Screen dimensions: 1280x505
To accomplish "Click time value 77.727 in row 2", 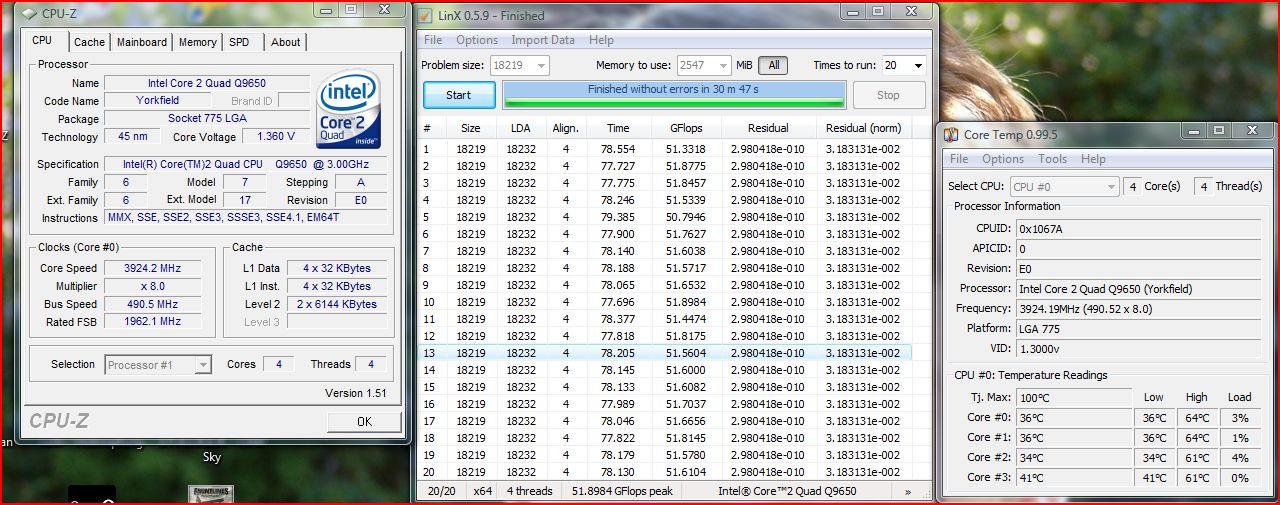I will (618, 166).
